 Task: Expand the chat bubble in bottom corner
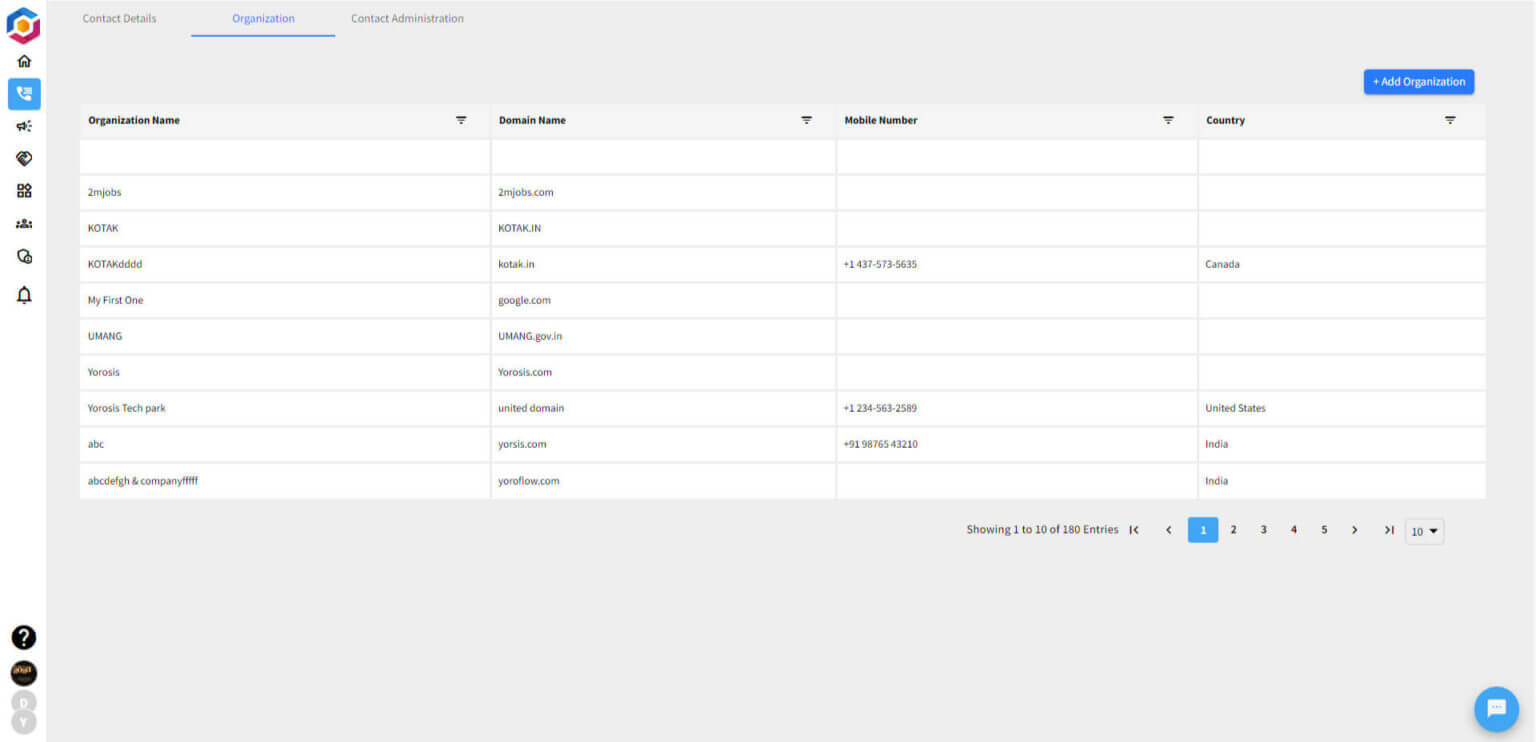(1496, 709)
